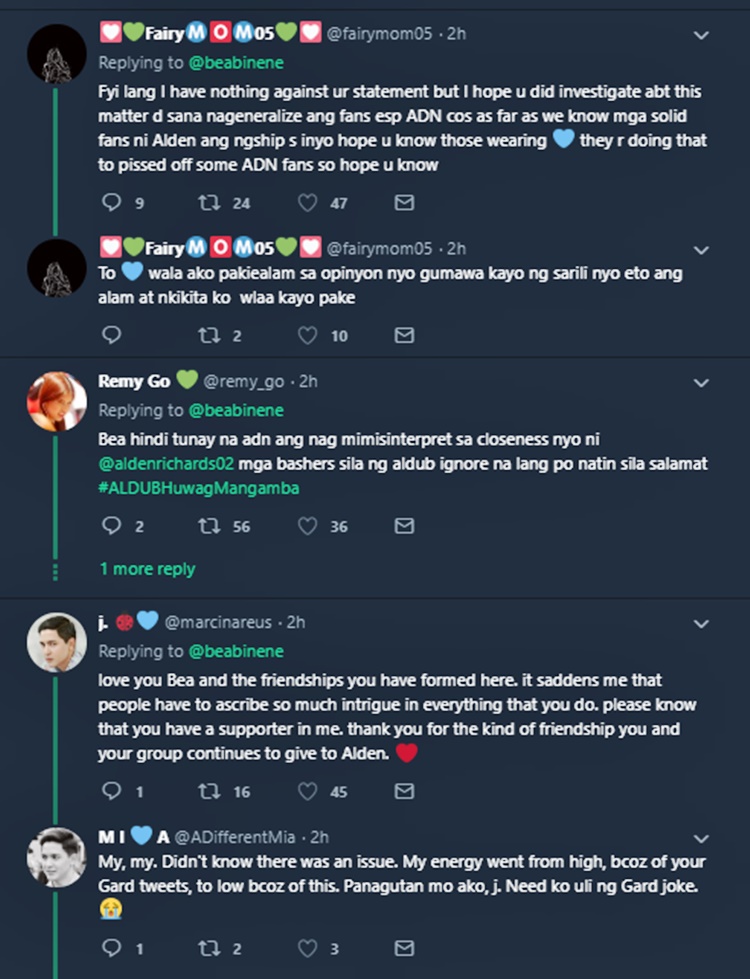Retweet ADifferentMia's Gard joke tweet
Image resolution: width=750 pixels, height=979 pixels.
[x=211, y=947]
